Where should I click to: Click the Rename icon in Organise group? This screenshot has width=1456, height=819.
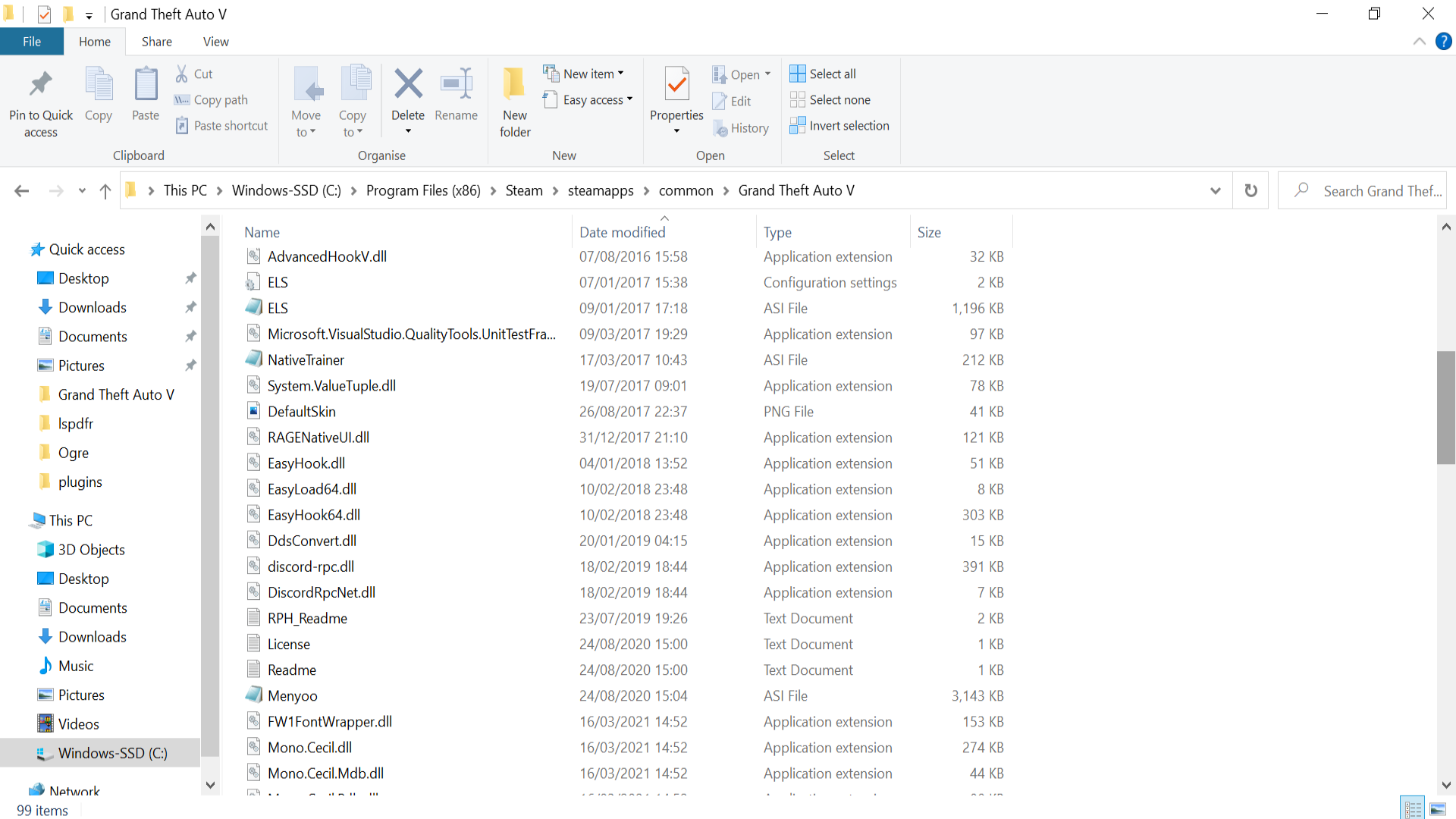point(457,85)
